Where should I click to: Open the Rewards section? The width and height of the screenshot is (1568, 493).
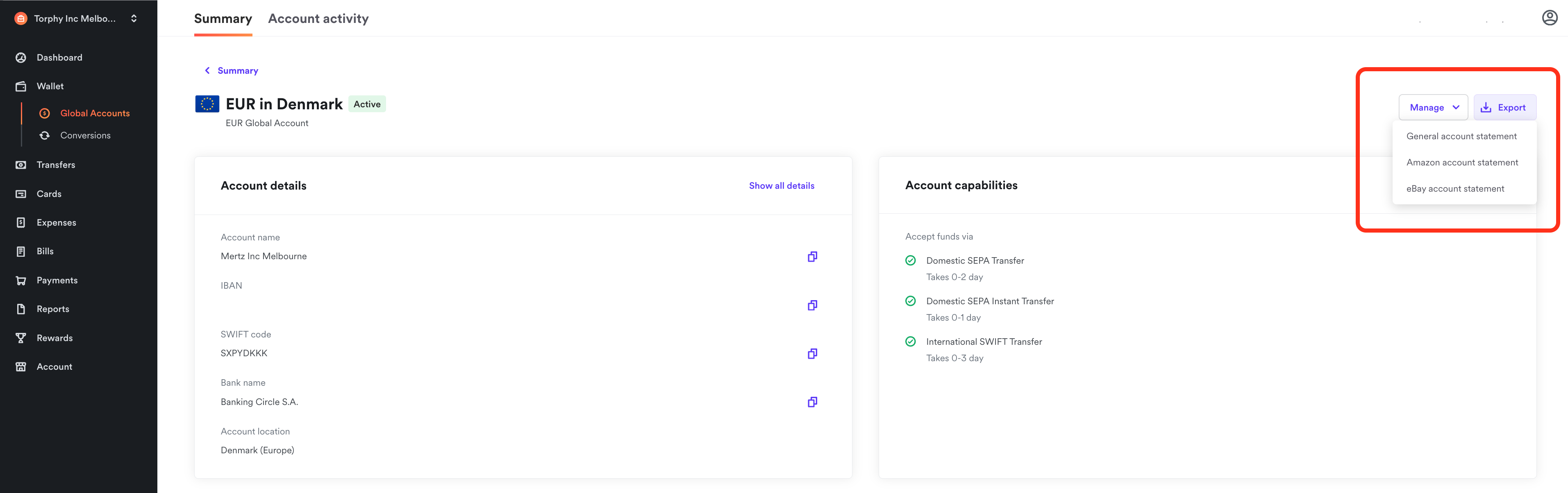coord(55,337)
